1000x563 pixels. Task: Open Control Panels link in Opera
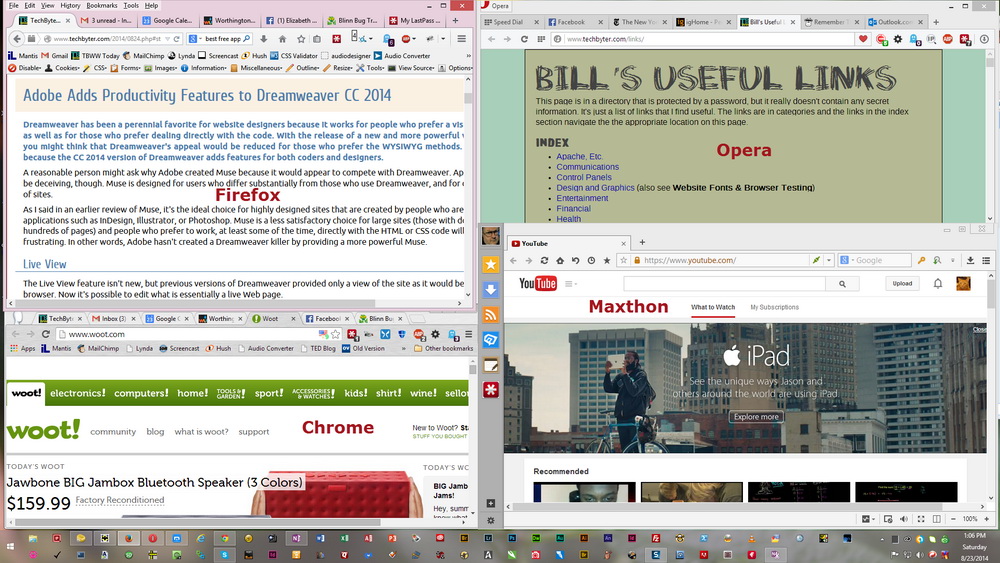point(584,177)
